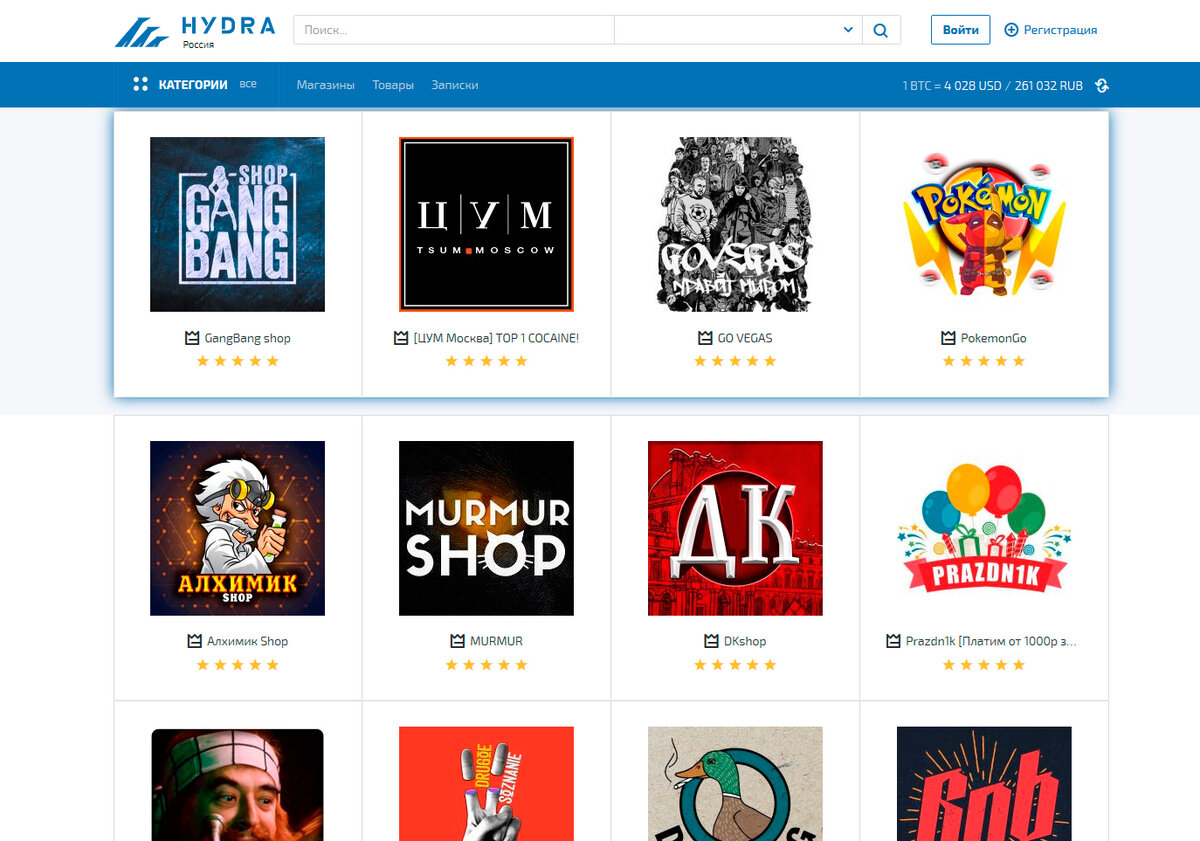
Task: Click the crown icon next to GangBang shop
Action: pyautogui.click(x=193, y=338)
